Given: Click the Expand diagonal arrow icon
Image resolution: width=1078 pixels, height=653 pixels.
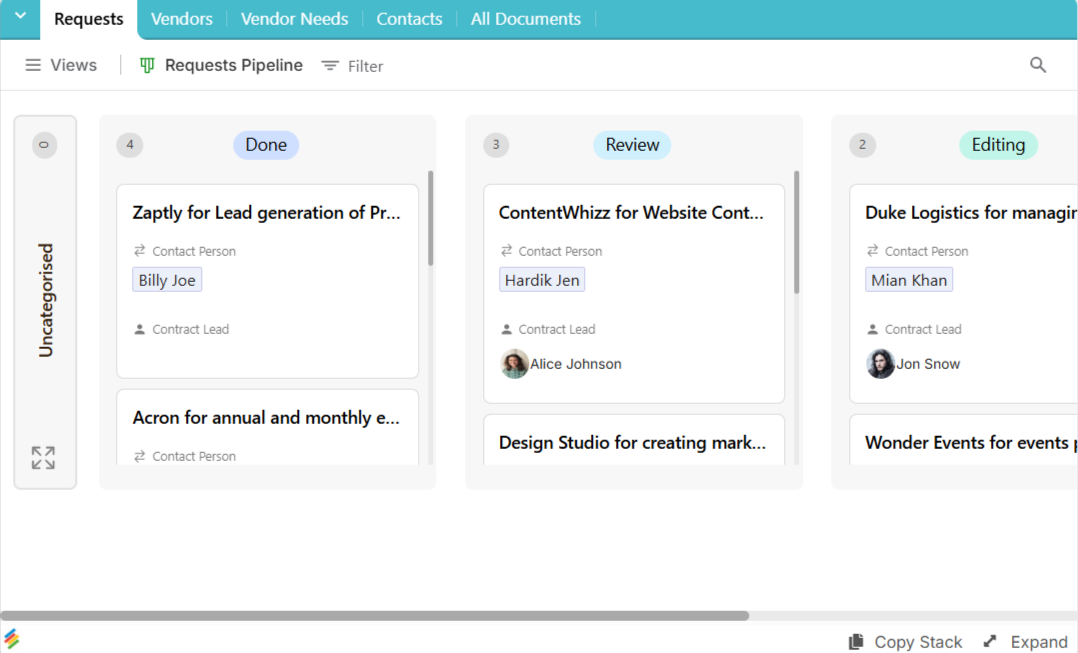Looking at the screenshot, I should pos(990,641).
